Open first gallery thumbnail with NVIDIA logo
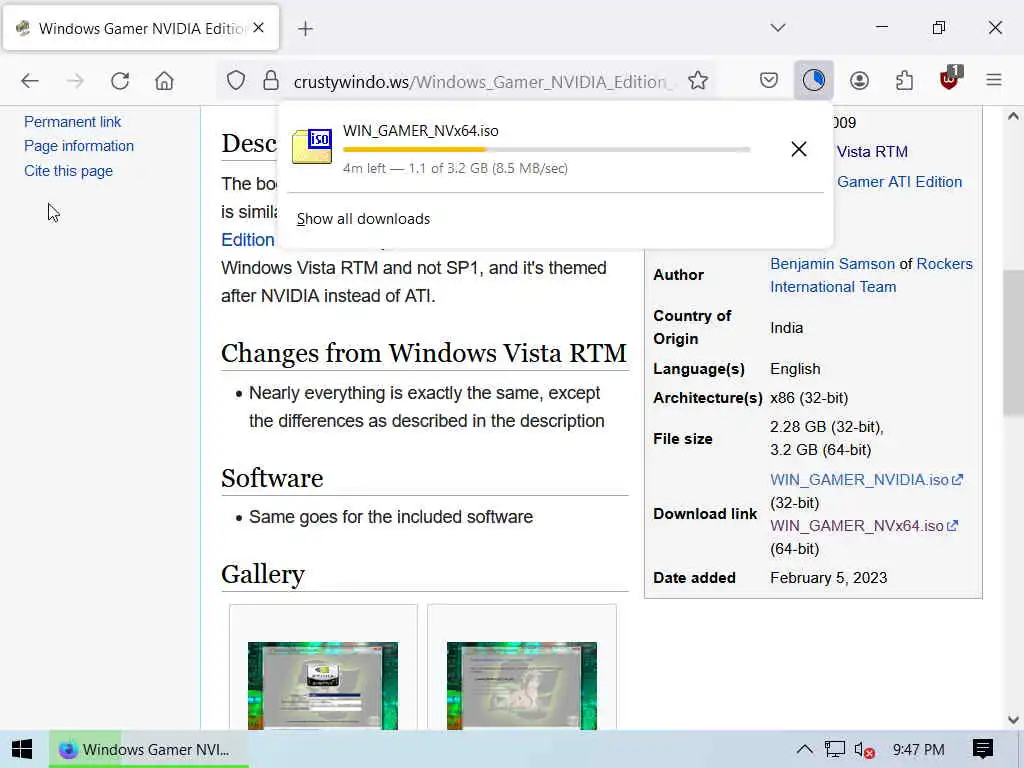The image size is (1024, 768). coord(323,686)
